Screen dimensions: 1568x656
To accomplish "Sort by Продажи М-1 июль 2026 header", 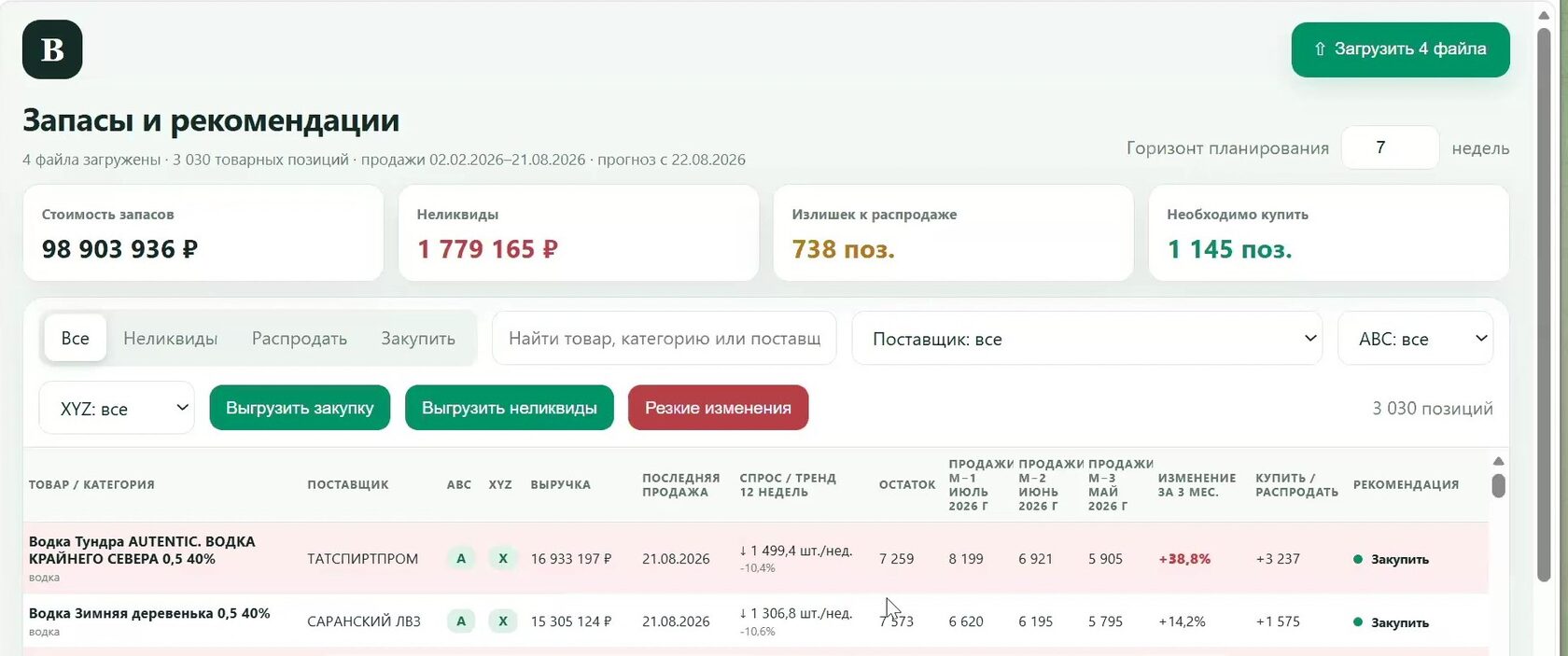I will click(980, 484).
